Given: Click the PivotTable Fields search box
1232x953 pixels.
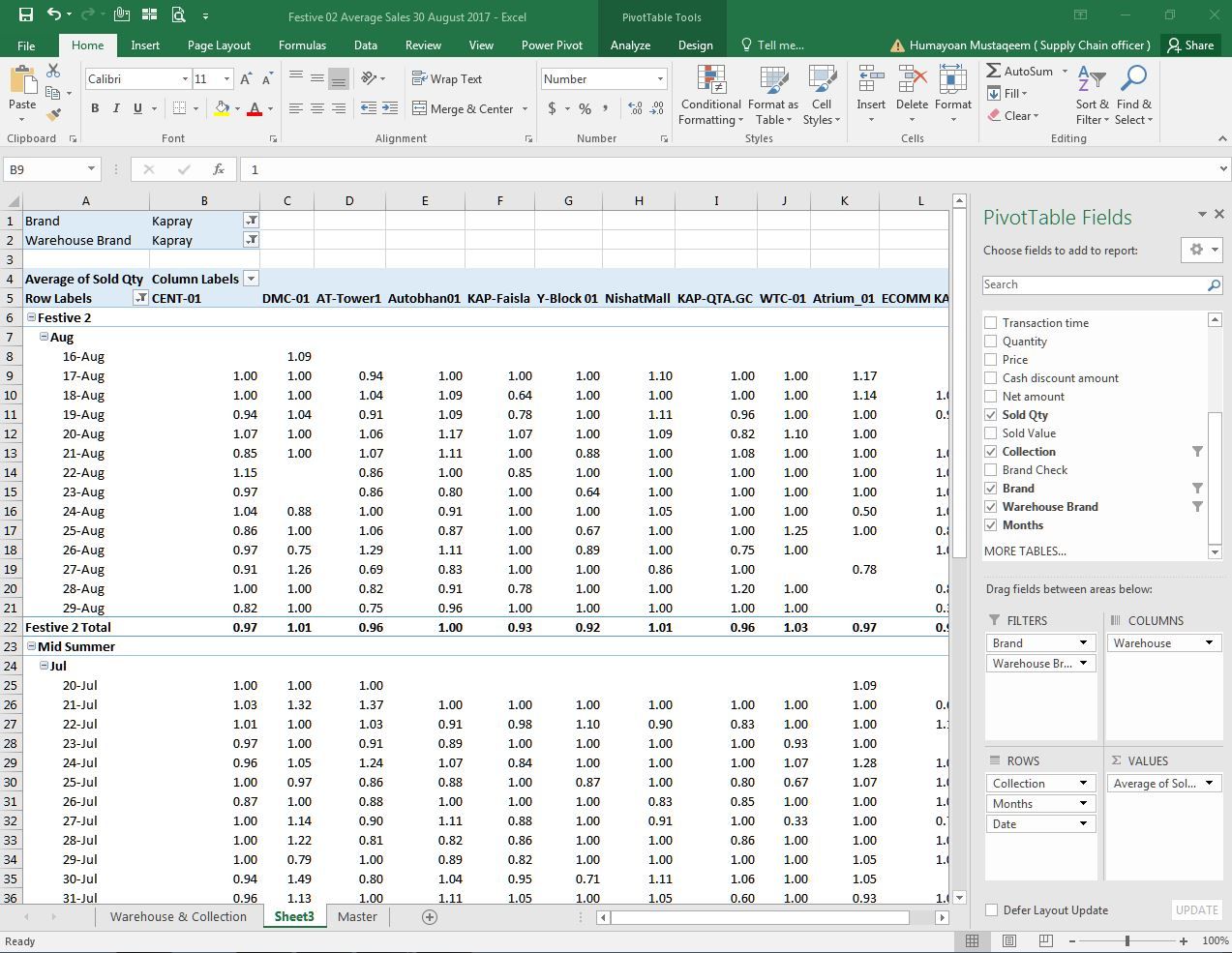Looking at the screenshot, I should coord(1094,284).
